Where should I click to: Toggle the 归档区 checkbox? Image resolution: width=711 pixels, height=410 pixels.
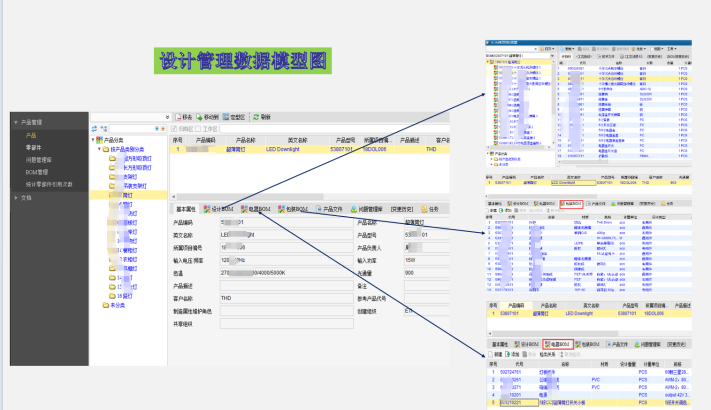click(x=174, y=129)
